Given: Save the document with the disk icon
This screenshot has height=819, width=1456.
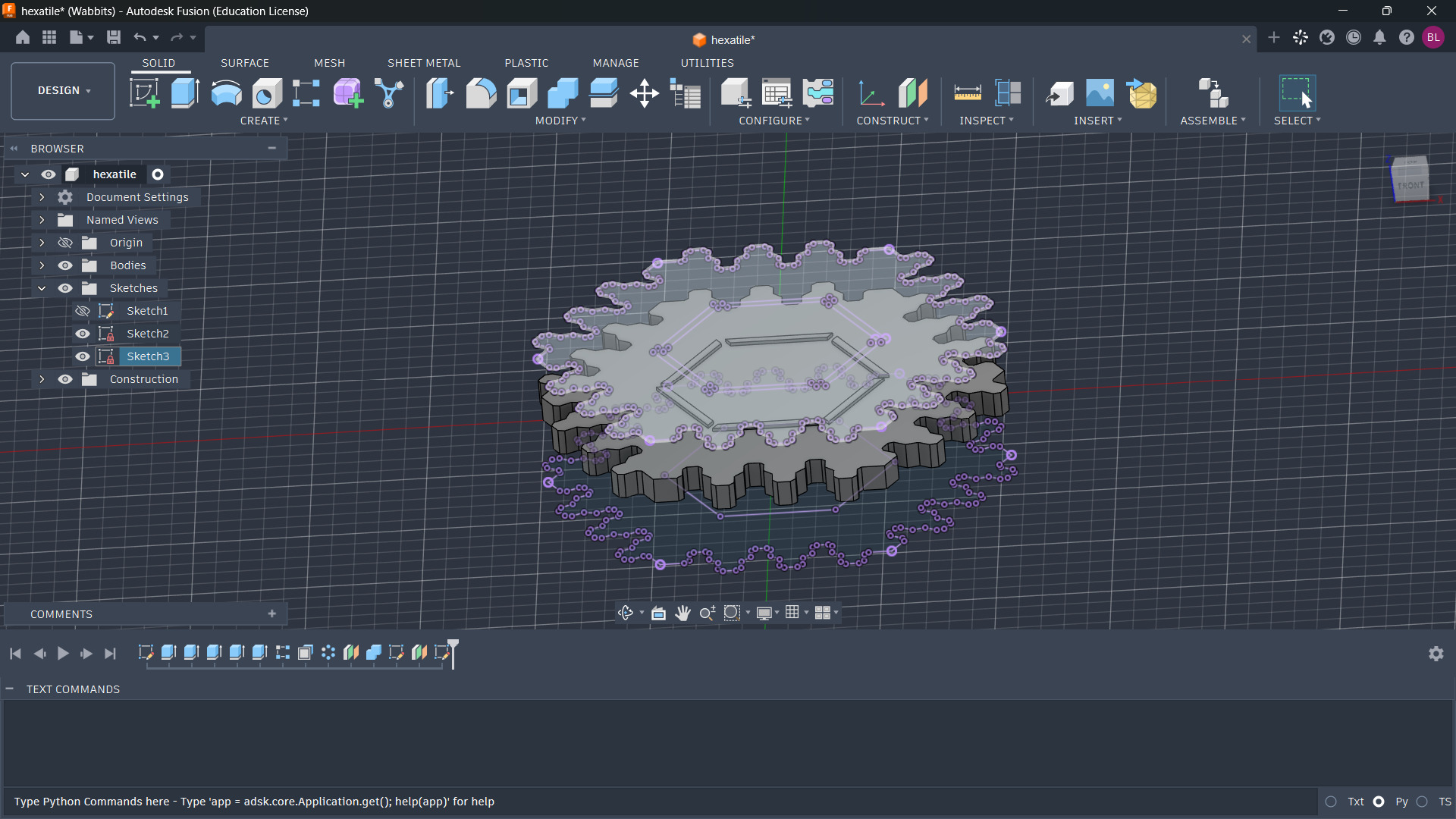Looking at the screenshot, I should coord(114,37).
